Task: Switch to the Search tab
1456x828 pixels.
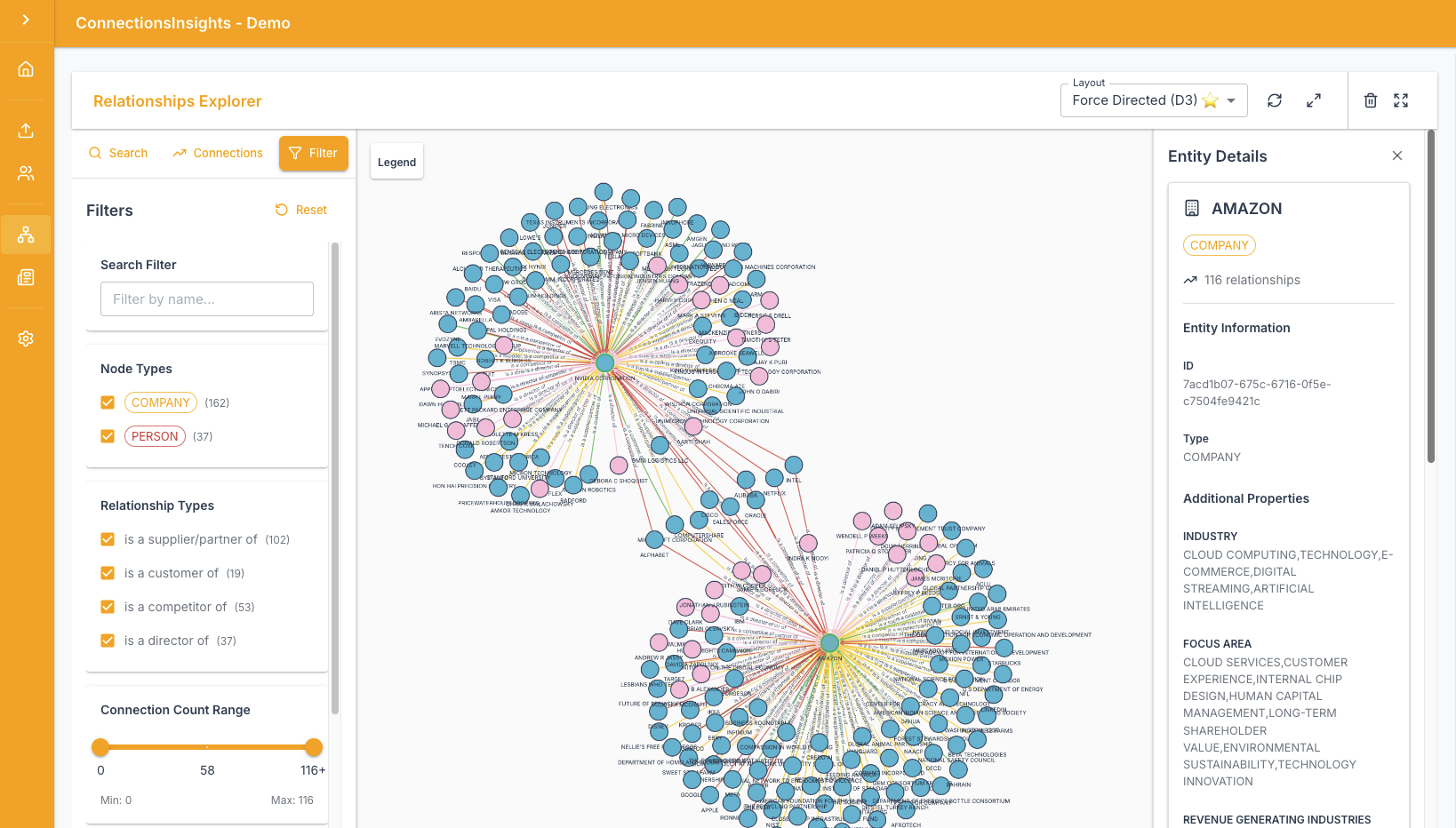Action: click(118, 153)
